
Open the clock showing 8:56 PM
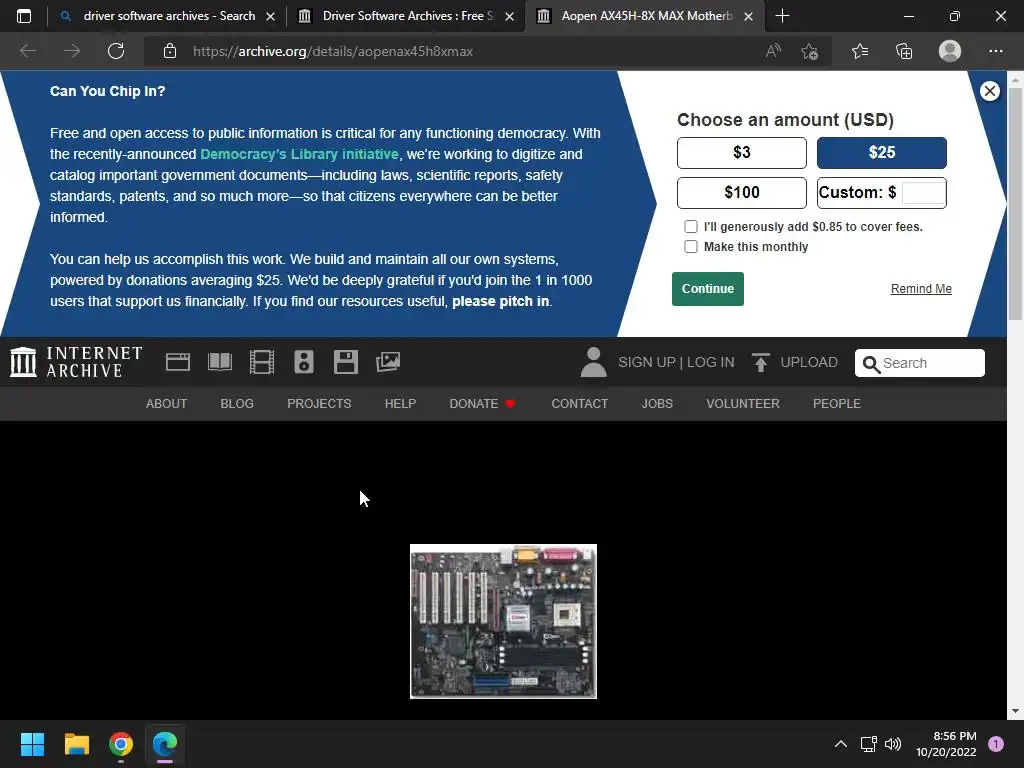[x=946, y=744]
